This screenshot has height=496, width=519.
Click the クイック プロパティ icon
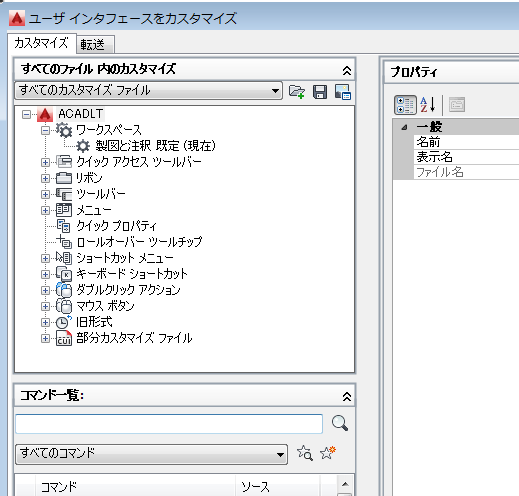click(x=64, y=226)
